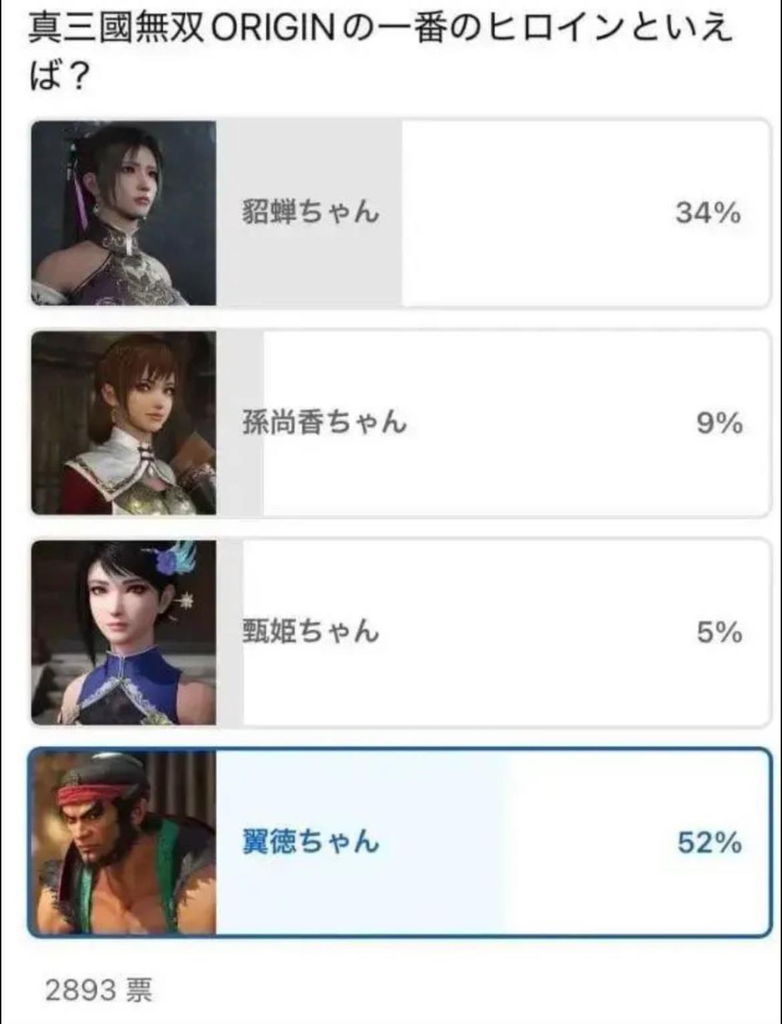Click the 貂蝉ちゃん label text
The image size is (782, 1024).
pos(310,212)
